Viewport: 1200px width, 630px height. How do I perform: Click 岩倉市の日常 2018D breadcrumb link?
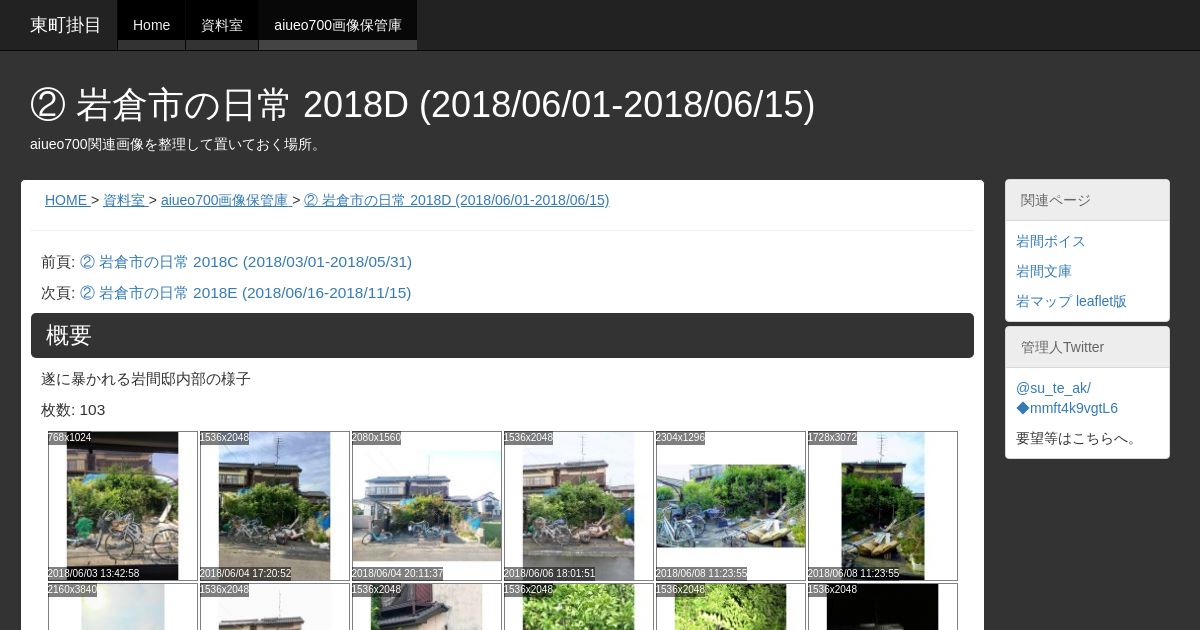(x=456, y=200)
